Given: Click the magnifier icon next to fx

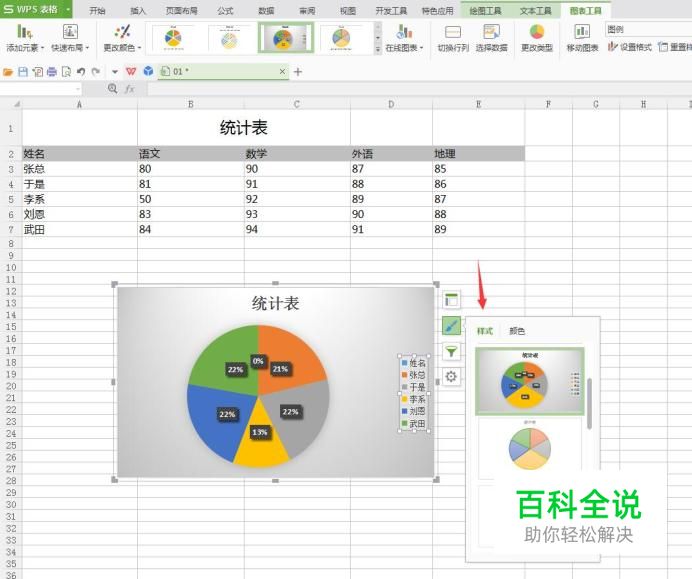Looking at the screenshot, I should (x=113, y=89).
